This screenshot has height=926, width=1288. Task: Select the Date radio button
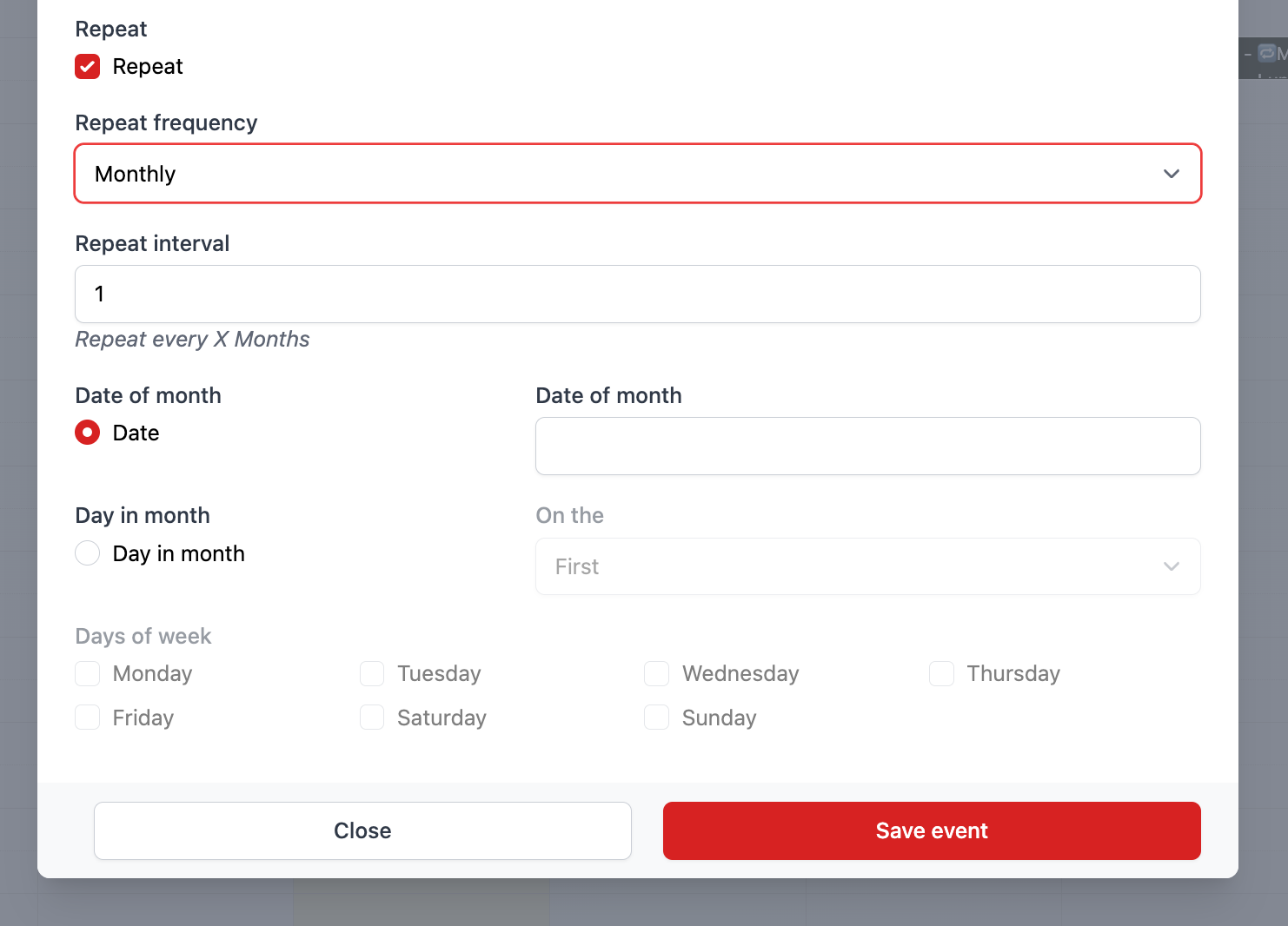coord(88,433)
